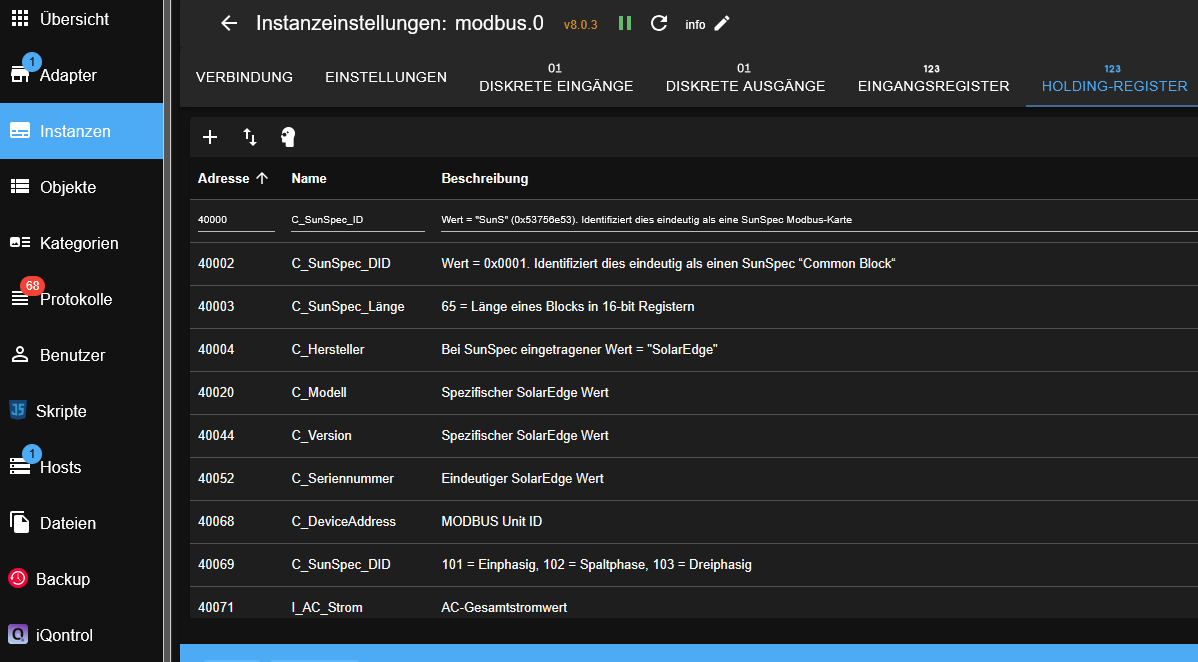
Task: Restart the instance with reload icon
Action: click(x=659, y=24)
